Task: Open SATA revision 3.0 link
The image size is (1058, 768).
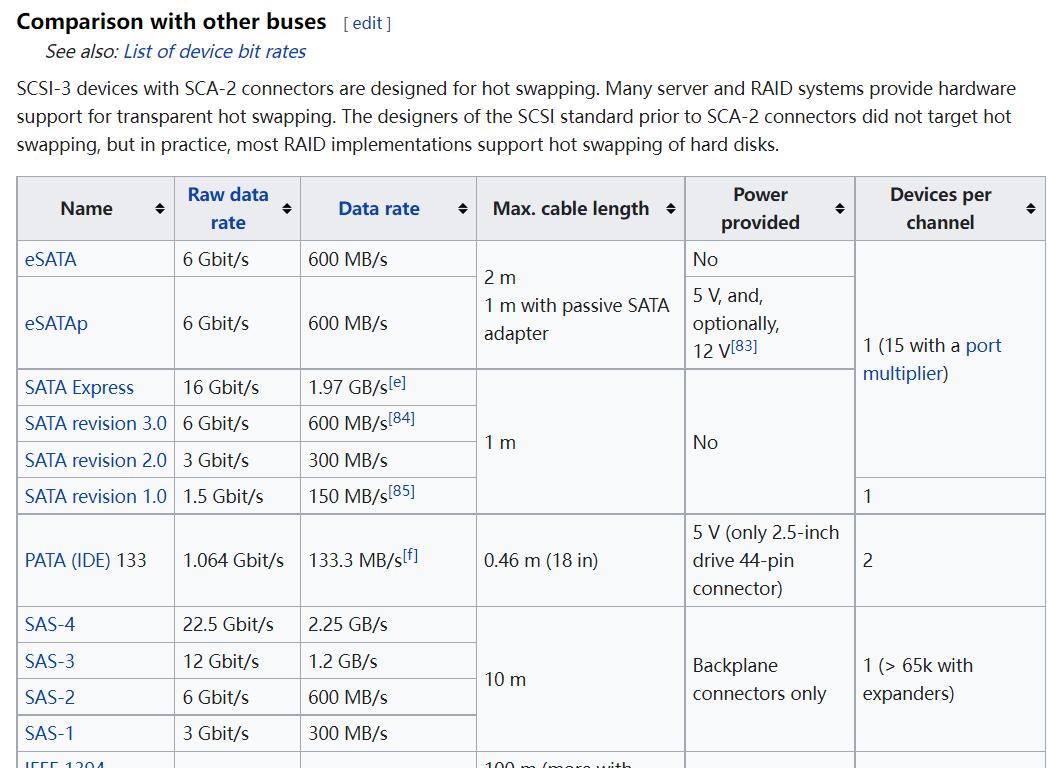Action: (95, 423)
